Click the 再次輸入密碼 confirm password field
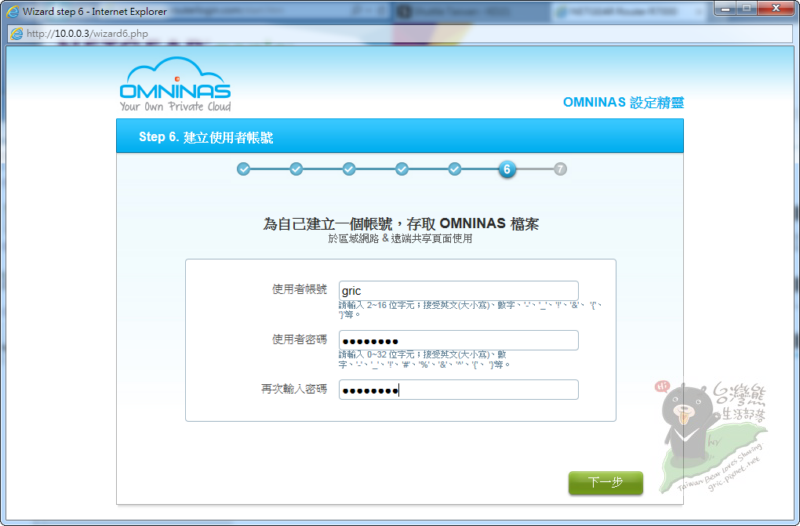The width and height of the screenshot is (800, 526). point(459,390)
